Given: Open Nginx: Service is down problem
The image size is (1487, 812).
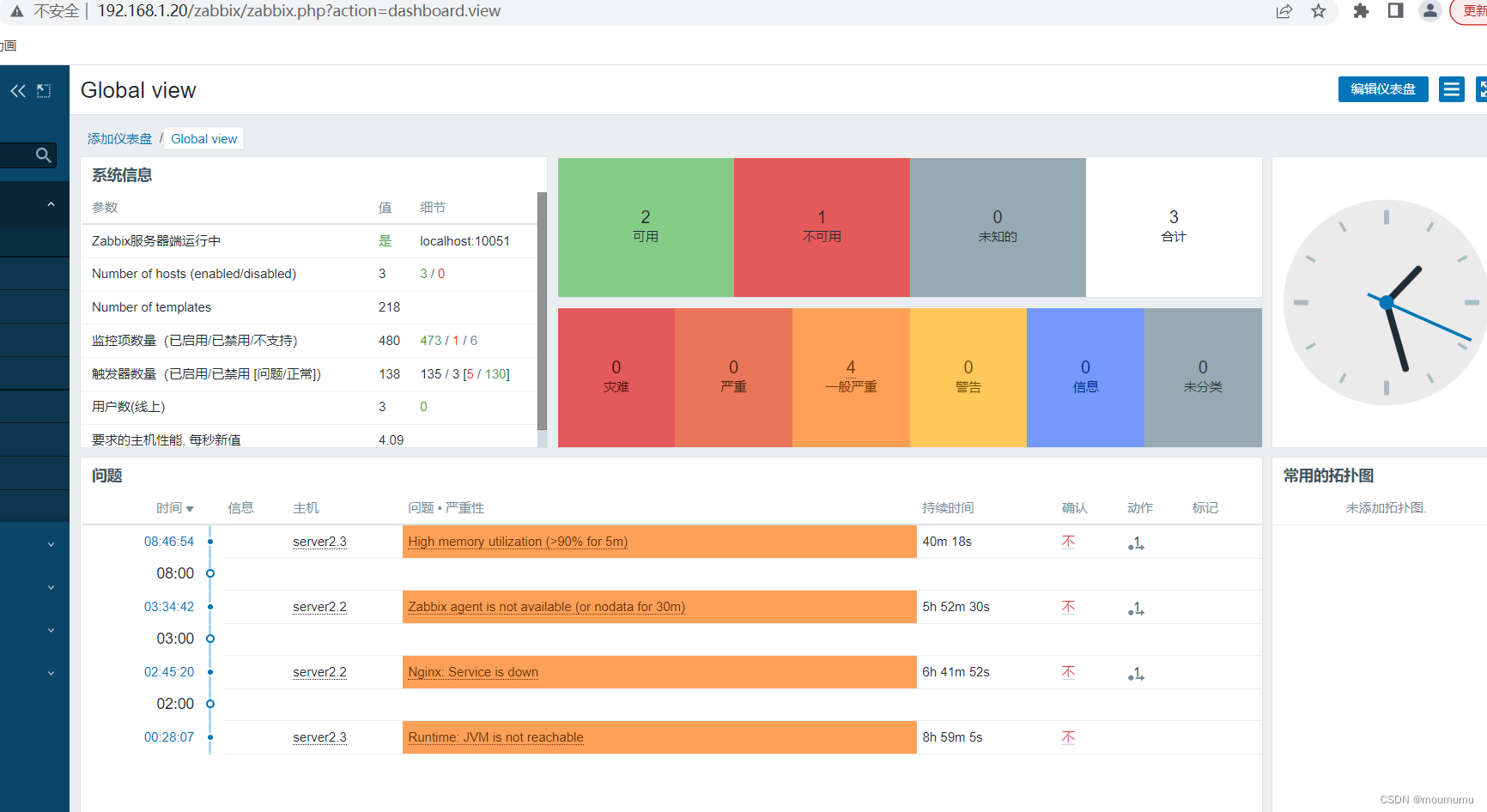Looking at the screenshot, I should coord(473,672).
